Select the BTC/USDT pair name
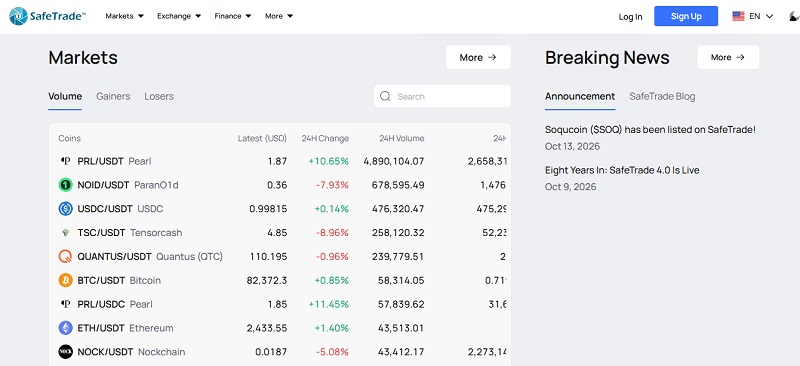 (101, 280)
